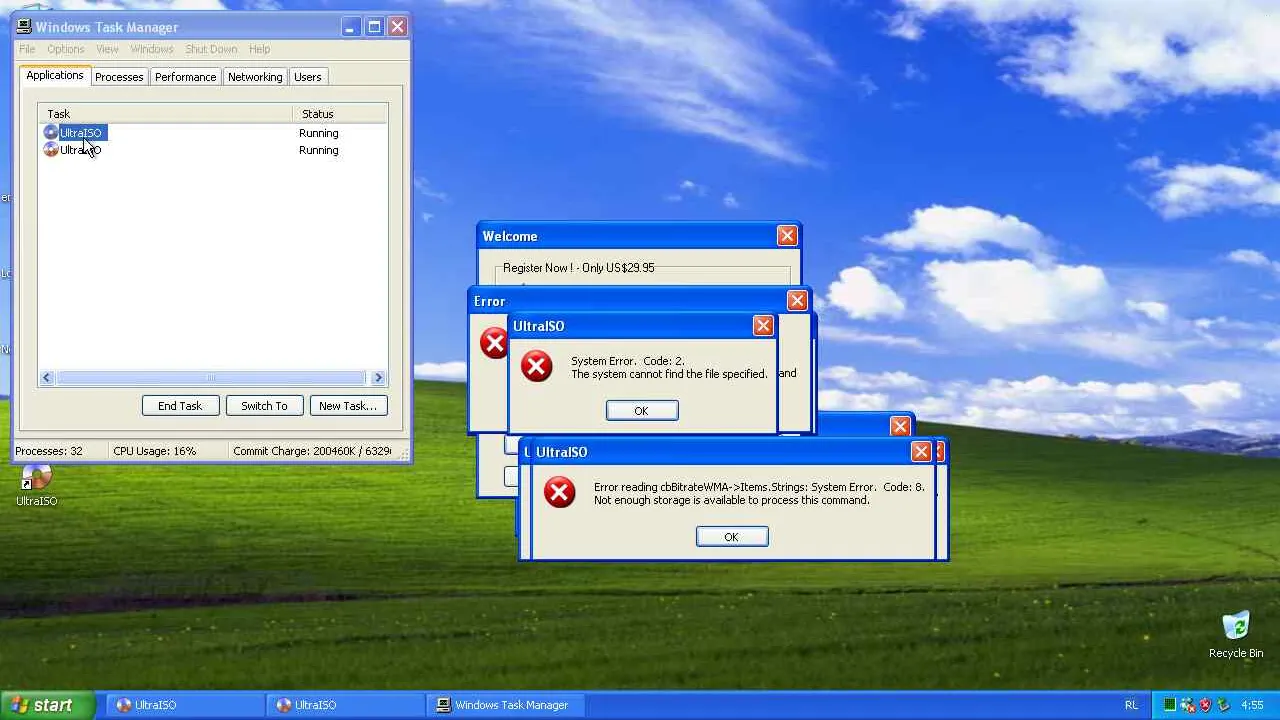Click the green CPU usage tray icon
Screen dimensions: 1280x720
tap(1168, 705)
